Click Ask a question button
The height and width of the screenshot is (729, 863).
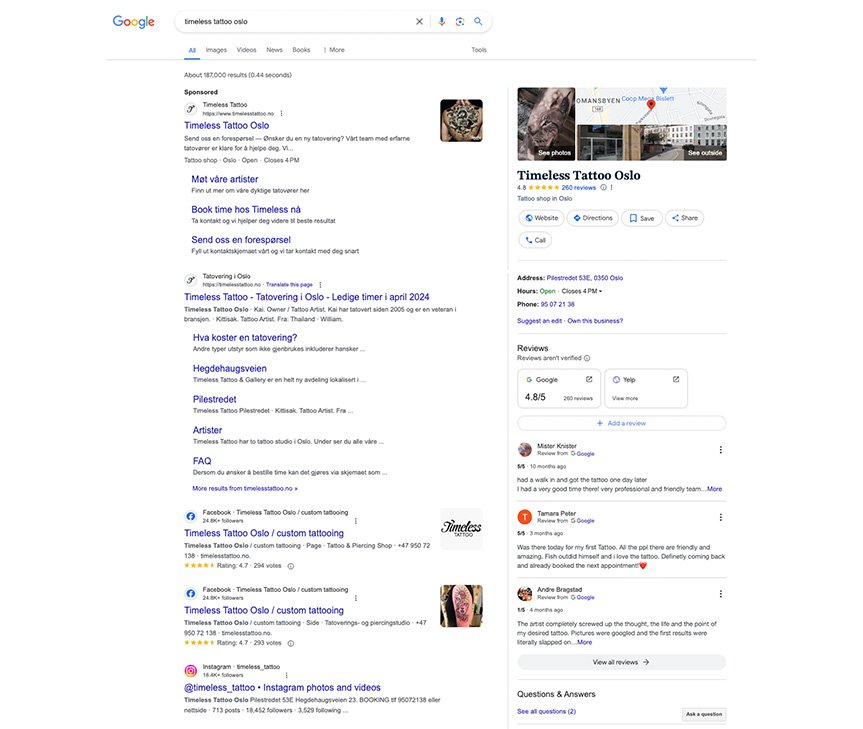click(704, 714)
